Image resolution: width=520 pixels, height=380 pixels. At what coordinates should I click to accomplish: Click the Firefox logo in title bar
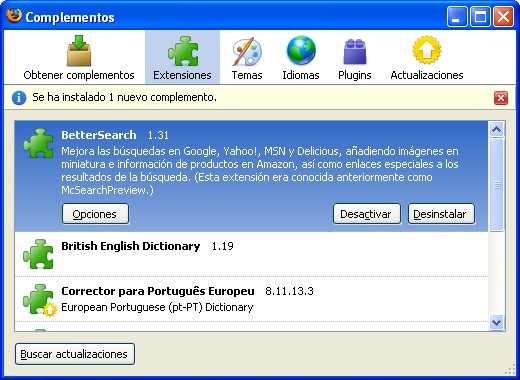pos(14,15)
